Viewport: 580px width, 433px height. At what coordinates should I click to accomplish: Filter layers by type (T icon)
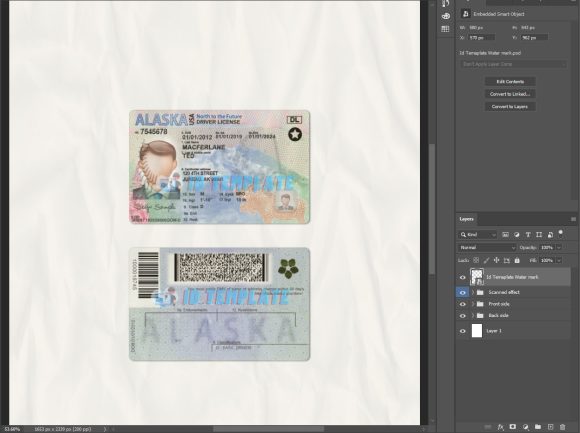(528, 235)
